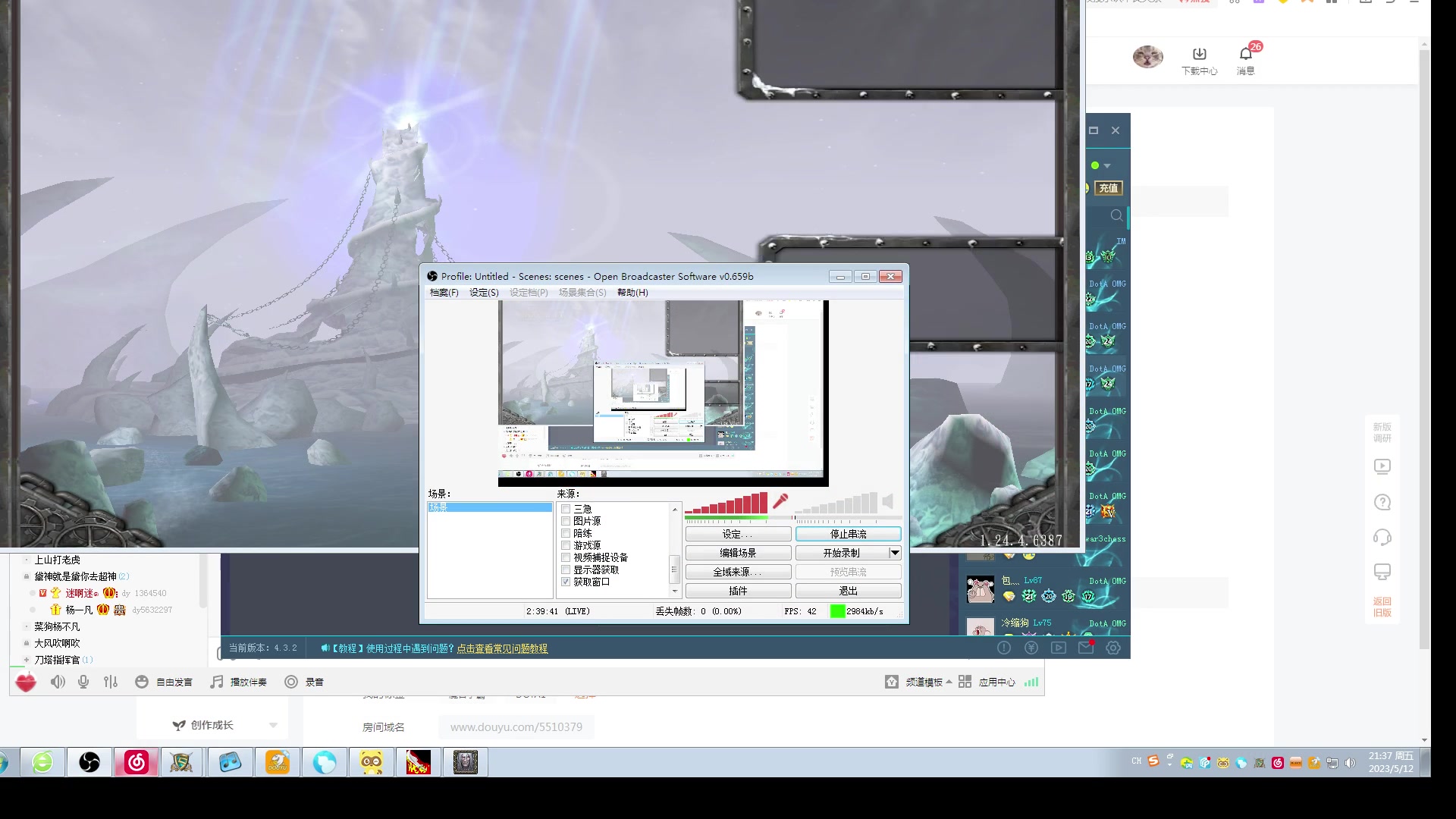The width and height of the screenshot is (1456, 819).
Task: Open the 设定(S) menu in OBS
Action: pos(484,293)
